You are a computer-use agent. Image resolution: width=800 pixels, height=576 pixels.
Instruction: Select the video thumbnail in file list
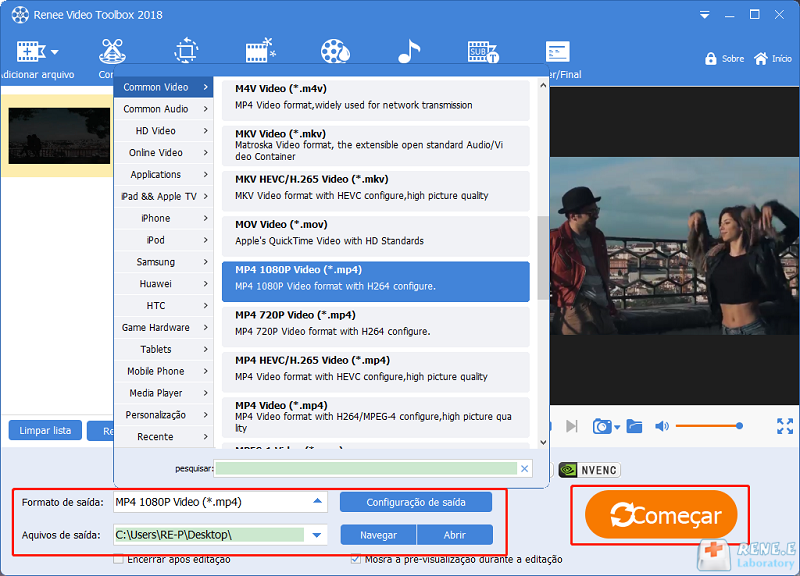59,136
